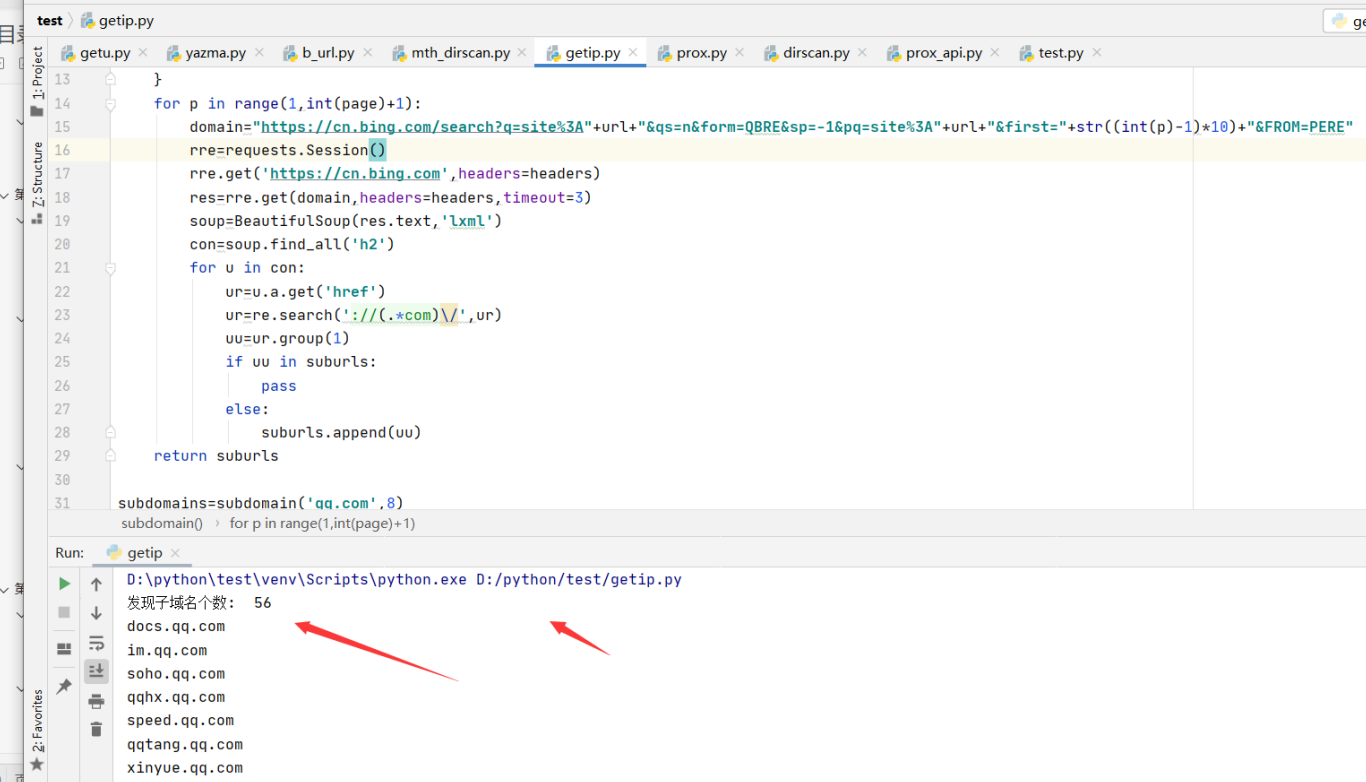Close the mth_dirscan.py tab
This screenshot has width=1366, height=782.
pos(522,52)
